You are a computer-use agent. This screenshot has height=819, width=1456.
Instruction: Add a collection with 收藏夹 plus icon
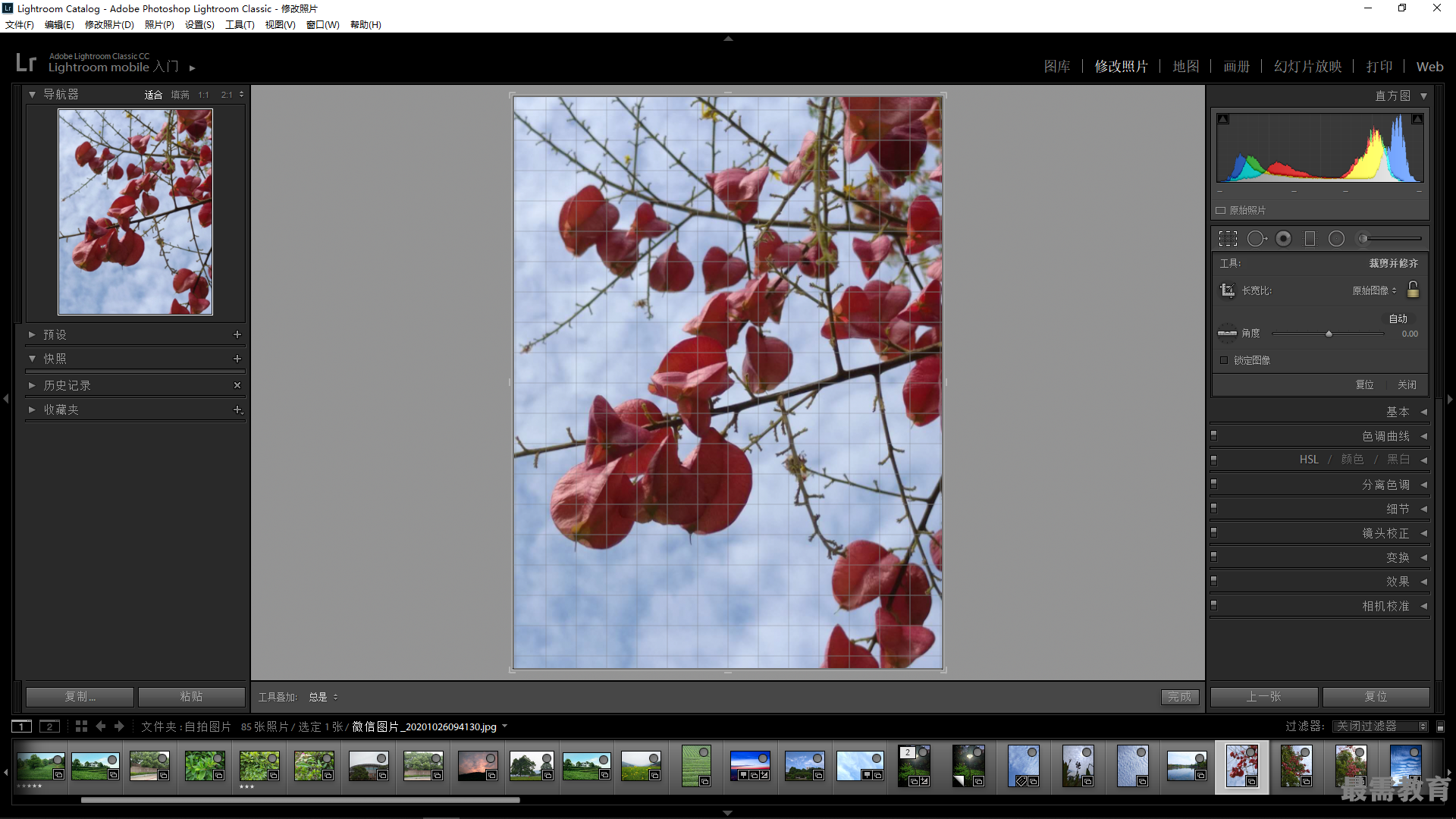[x=237, y=409]
